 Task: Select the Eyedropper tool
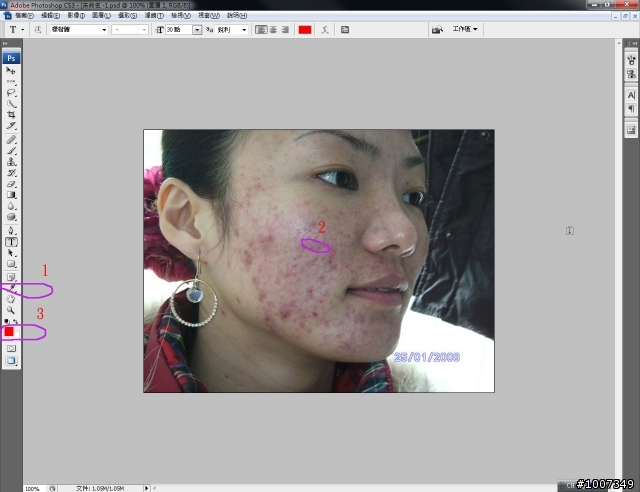tap(11, 289)
